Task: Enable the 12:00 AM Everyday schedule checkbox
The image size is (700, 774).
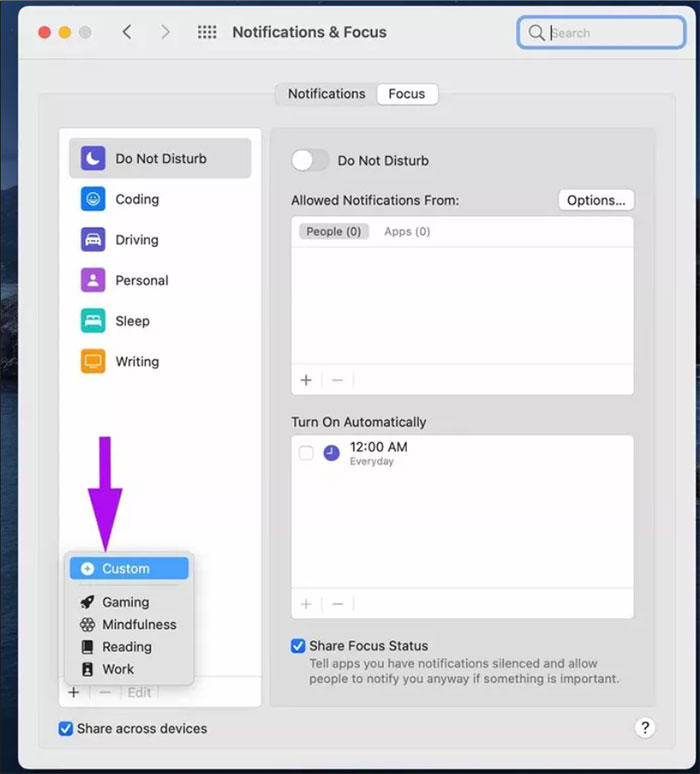Action: point(306,453)
